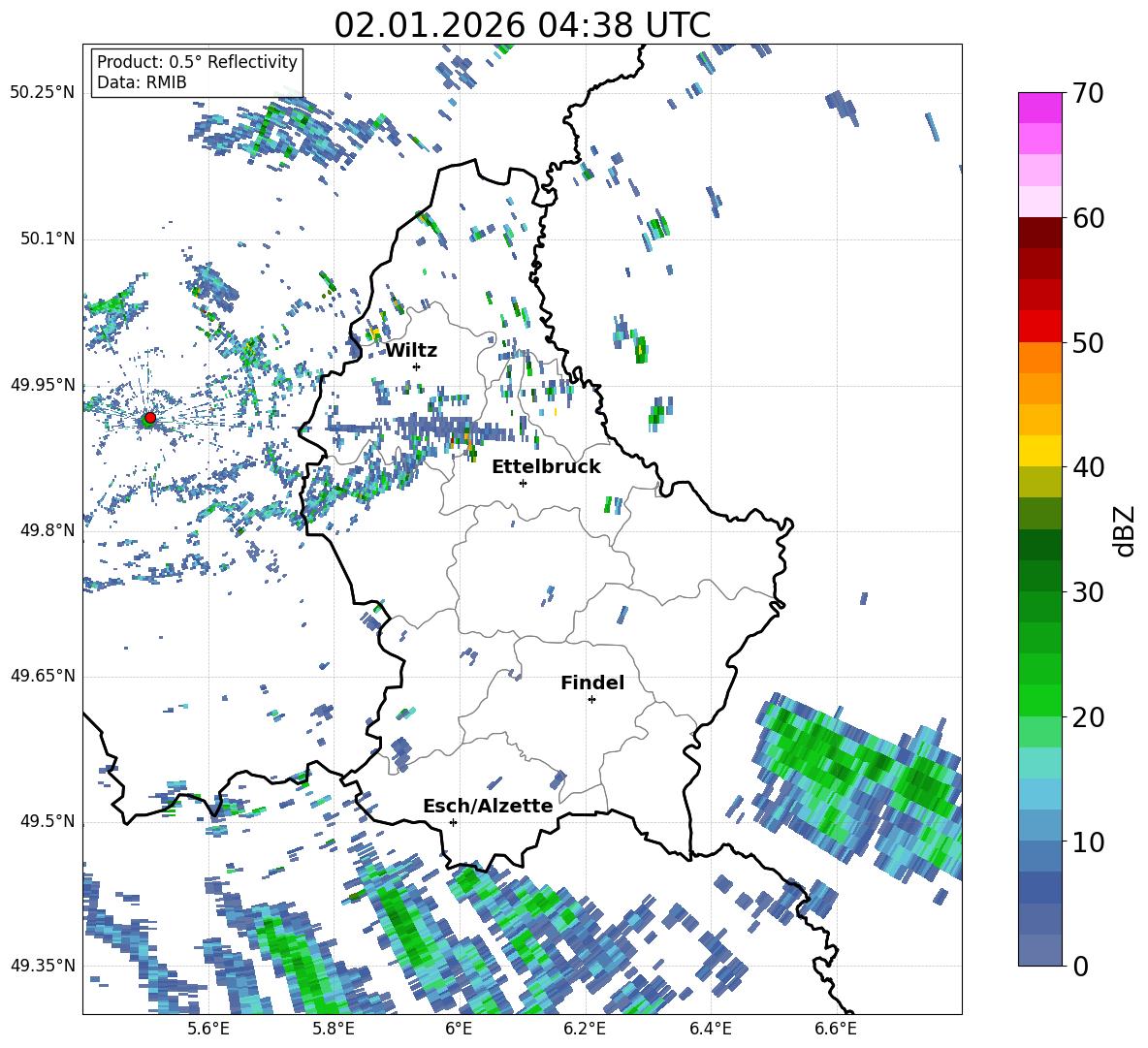Click the plus marker beneath the Wiltz label
The image size is (1148, 1048).
point(416,366)
